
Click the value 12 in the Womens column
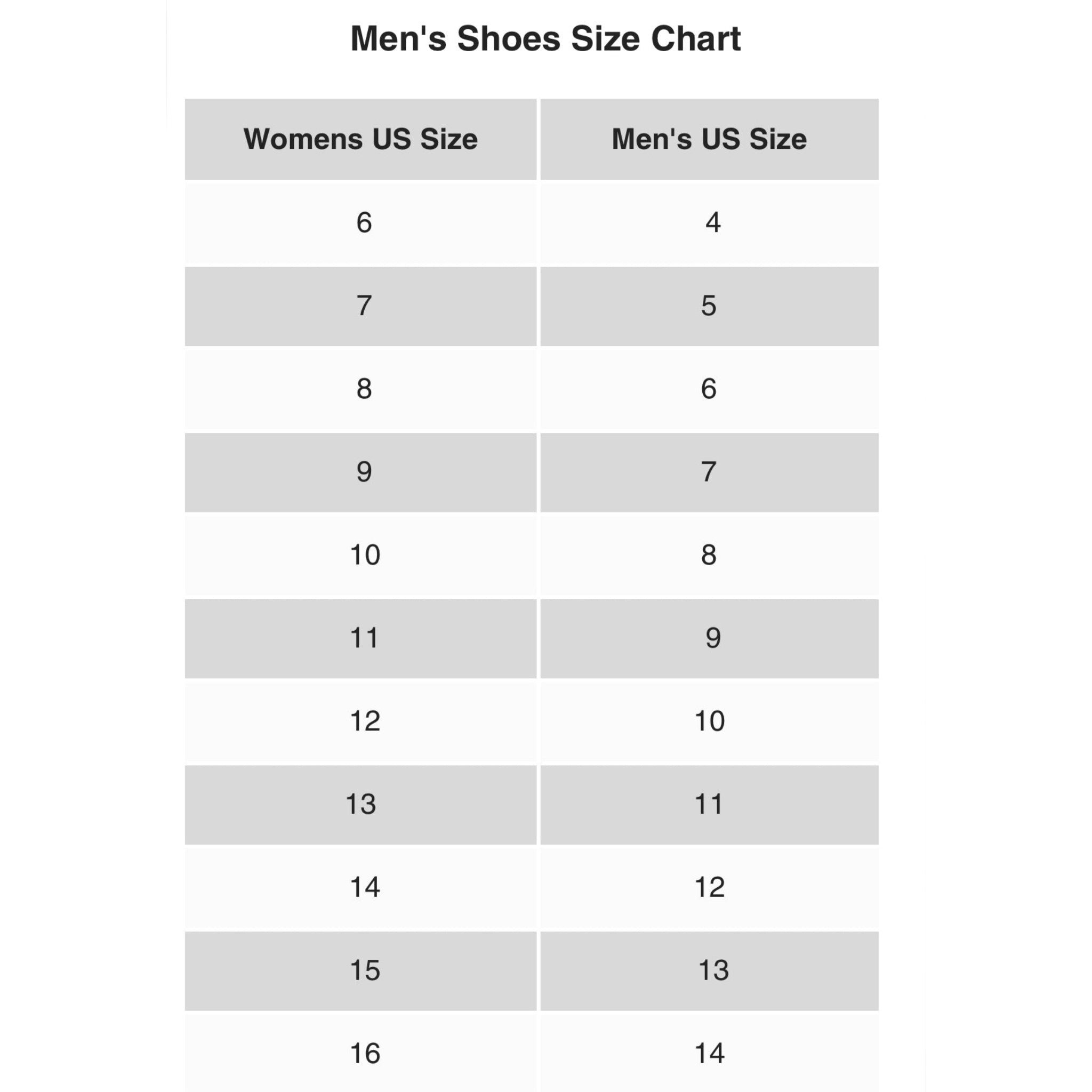pyautogui.click(x=365, y=721)
